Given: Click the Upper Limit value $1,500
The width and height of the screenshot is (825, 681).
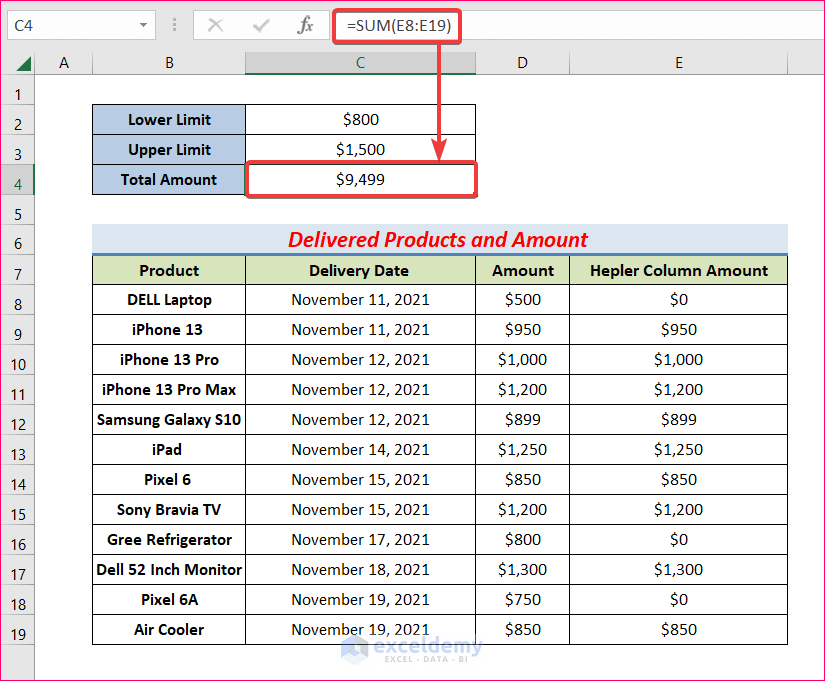Looking at the screenshot, I should 360,150.
